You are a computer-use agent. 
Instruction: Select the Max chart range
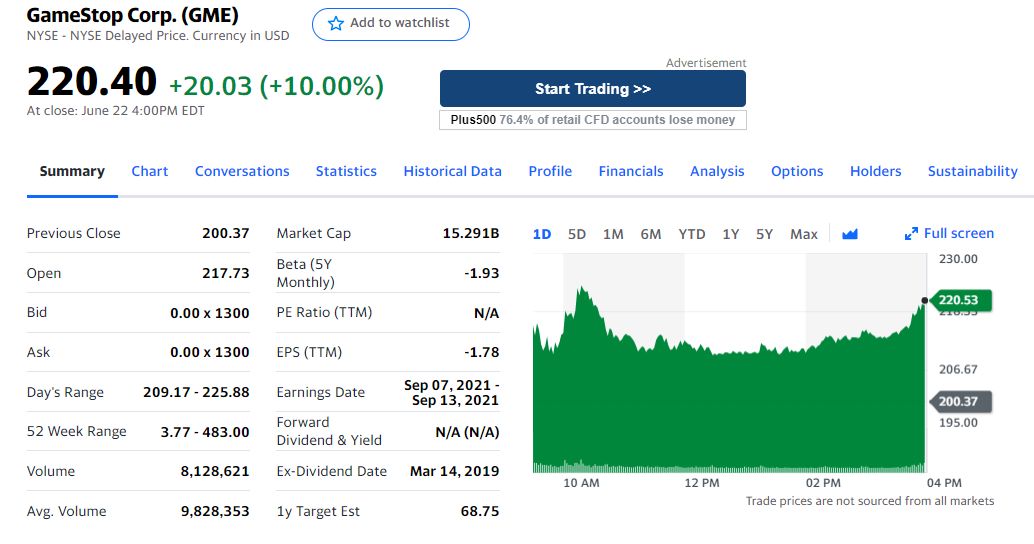click(x=804, y=234)
